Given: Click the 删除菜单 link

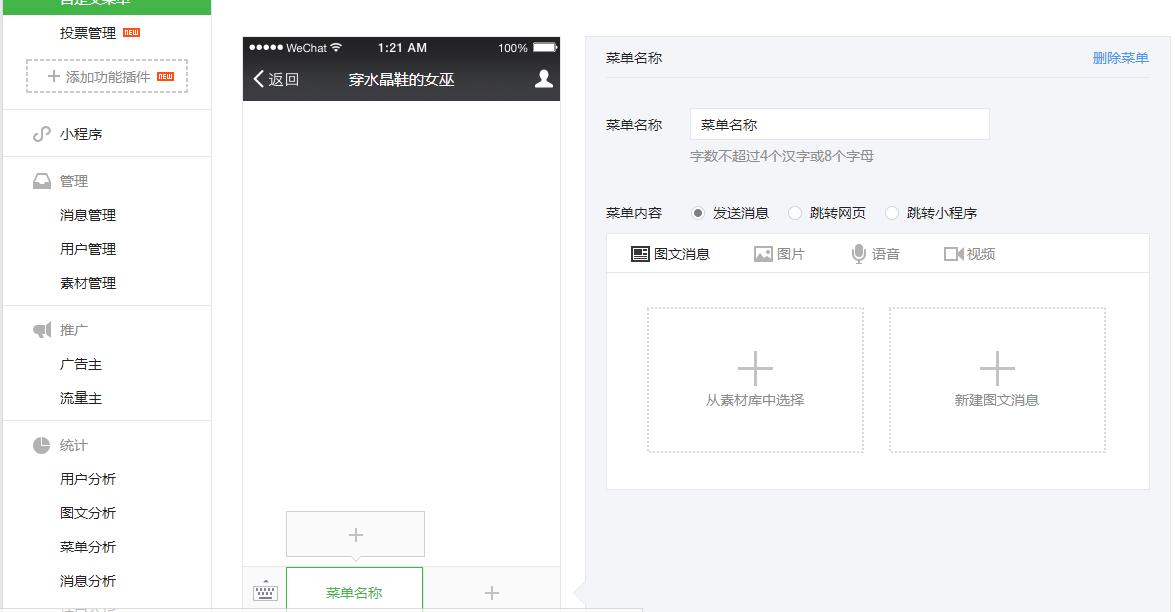Looking at the screenshot, I should (x=1120, y=58).
